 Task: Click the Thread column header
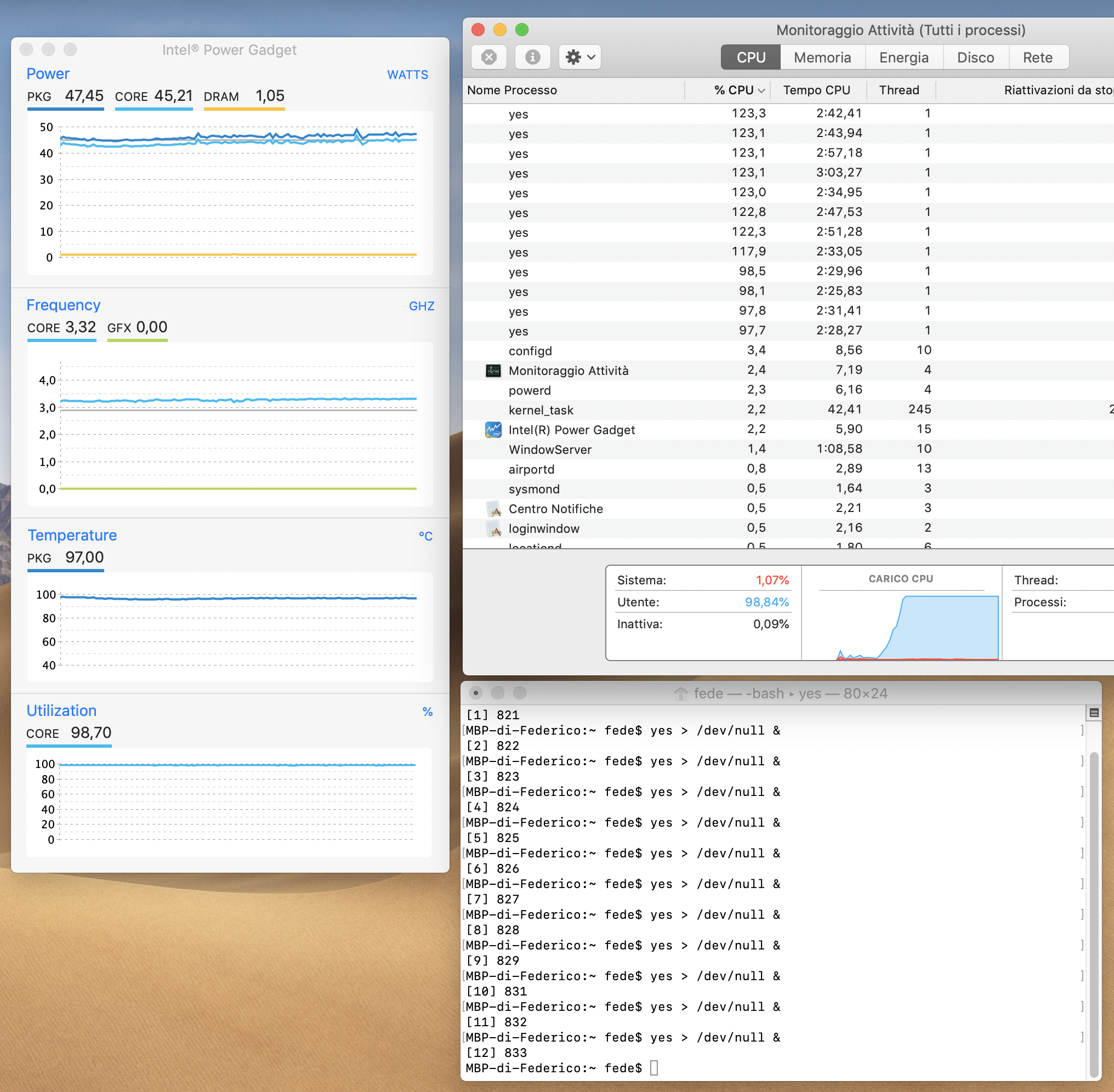pyautogui.click(x=899, y=90)
